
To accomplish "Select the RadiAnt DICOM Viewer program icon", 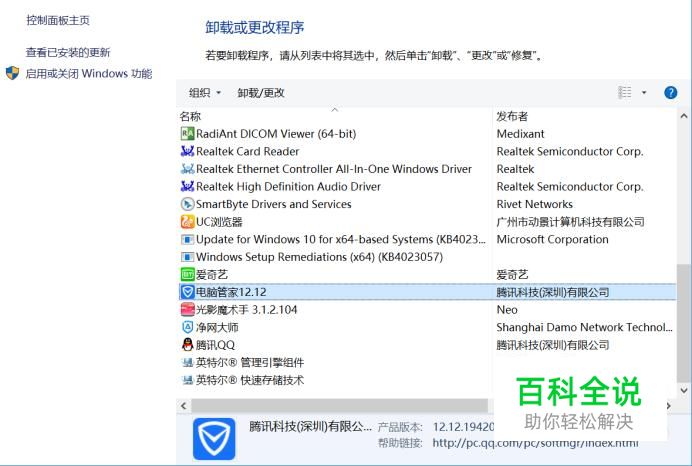I will [187, 134].
